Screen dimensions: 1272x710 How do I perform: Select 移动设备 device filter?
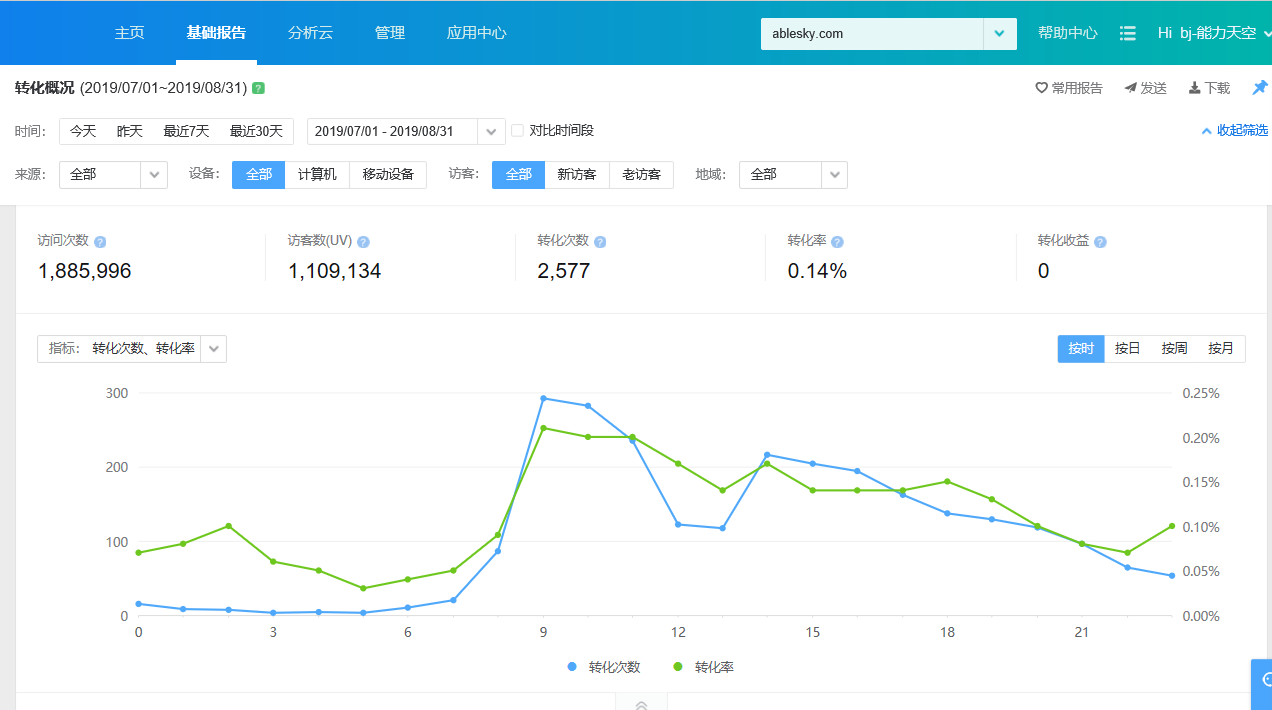point(388,174)
